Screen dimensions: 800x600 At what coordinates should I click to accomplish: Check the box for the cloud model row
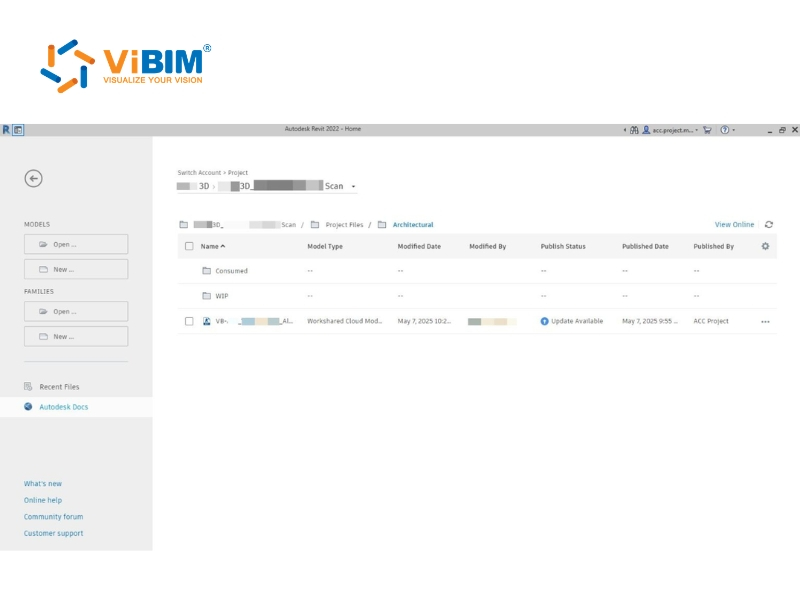(x=189, y=321)
